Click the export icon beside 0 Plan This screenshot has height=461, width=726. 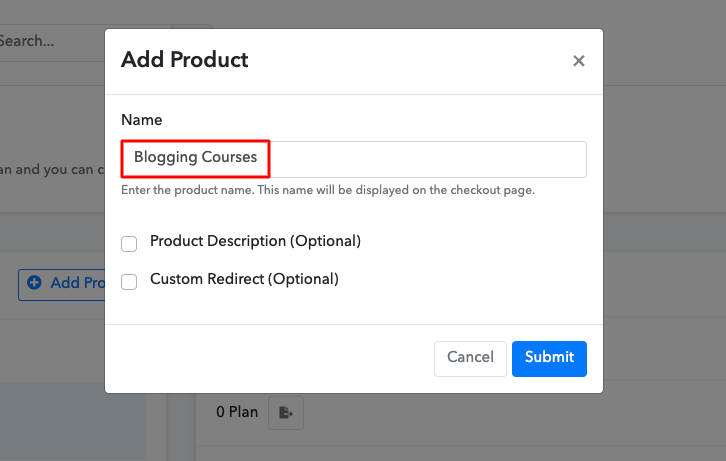tap(286, 412)
